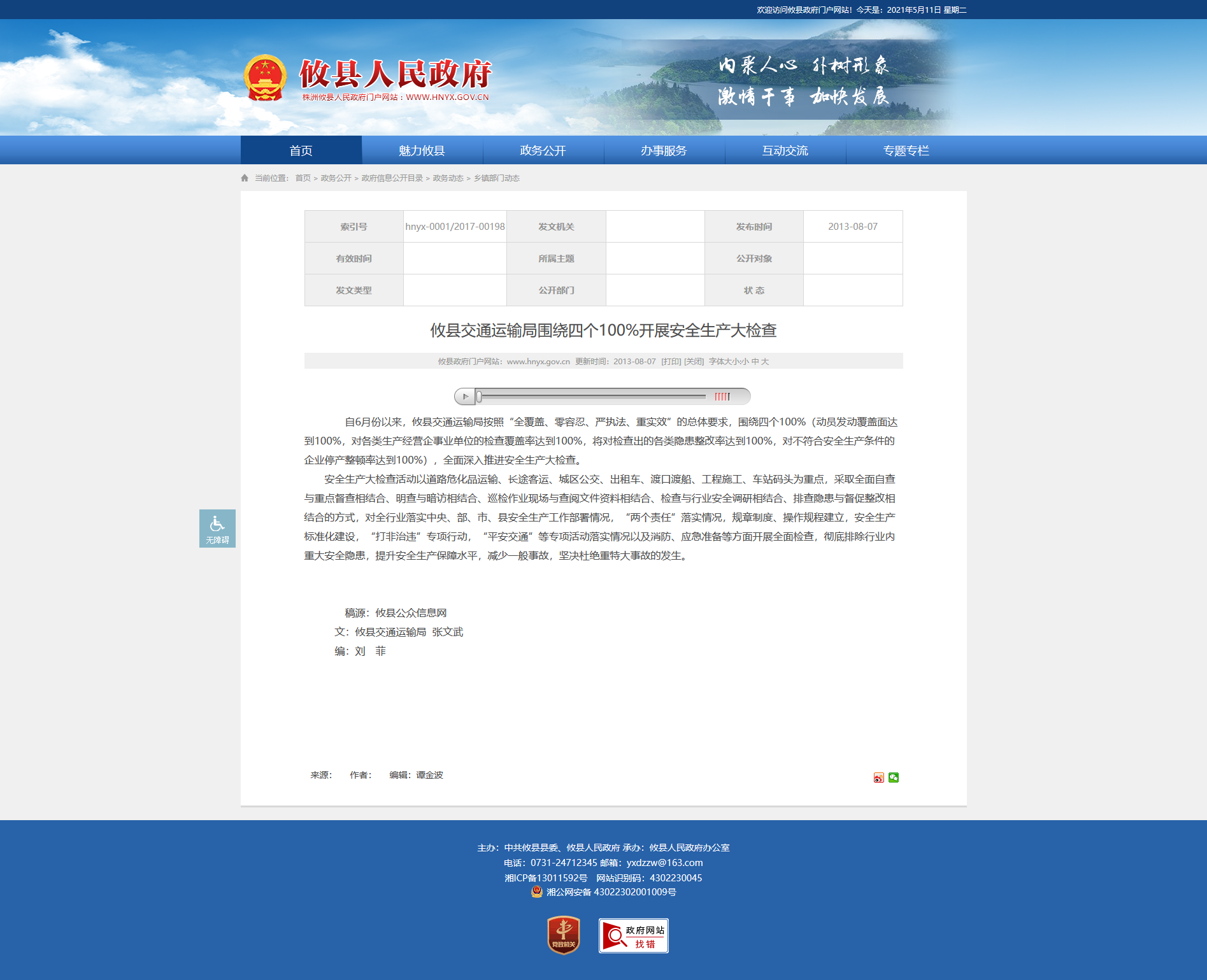Click the [打印] print link
The image size is (1207, 980).
click(x=671, y=362)
